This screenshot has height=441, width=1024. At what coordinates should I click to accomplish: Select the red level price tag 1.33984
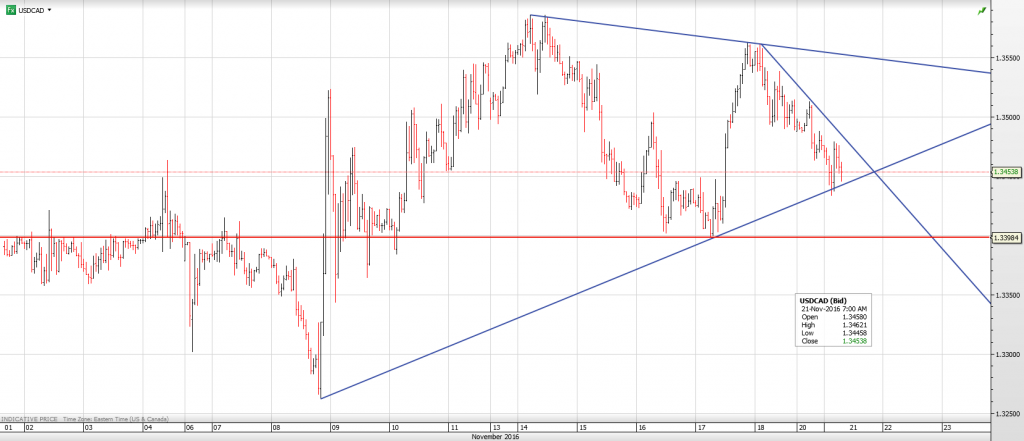pyautogui.click(x=1006, y=237)
